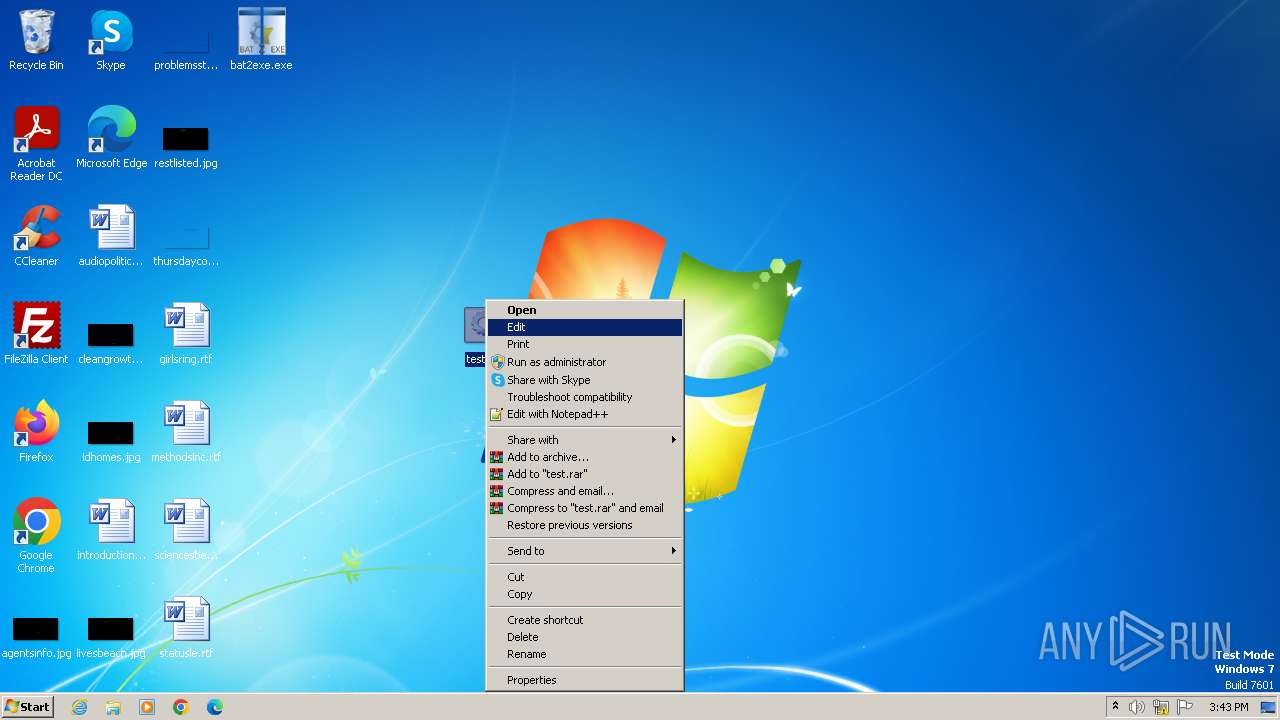Choose Cut in the context menu
This screenshot has height=720, width=1280.
[x=585, y=577]
